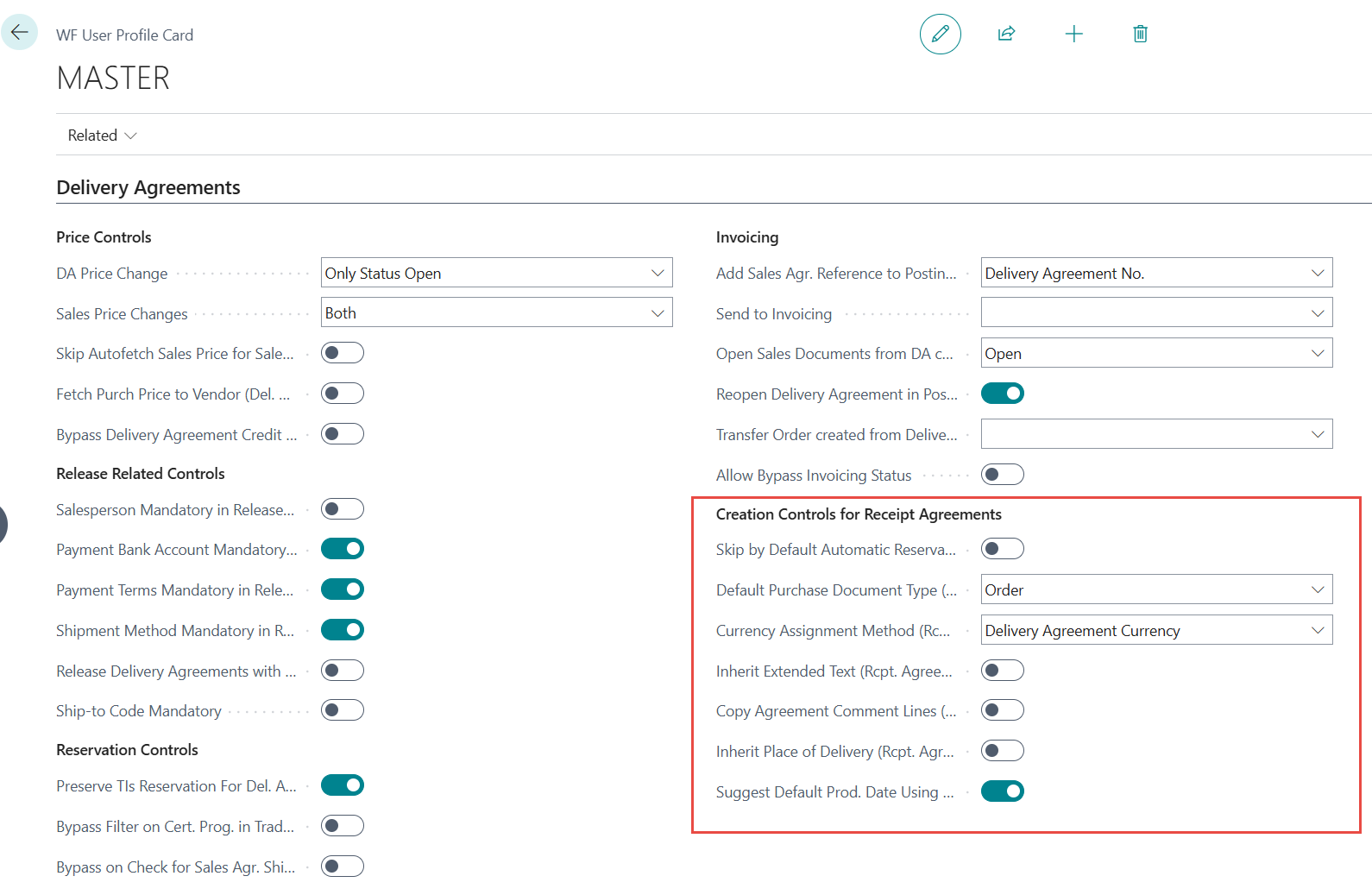Open Currency Assignment Method dropdown
Image resolution: width=1372 pixels, height=895 pixels.
(x=1156, y=631)
